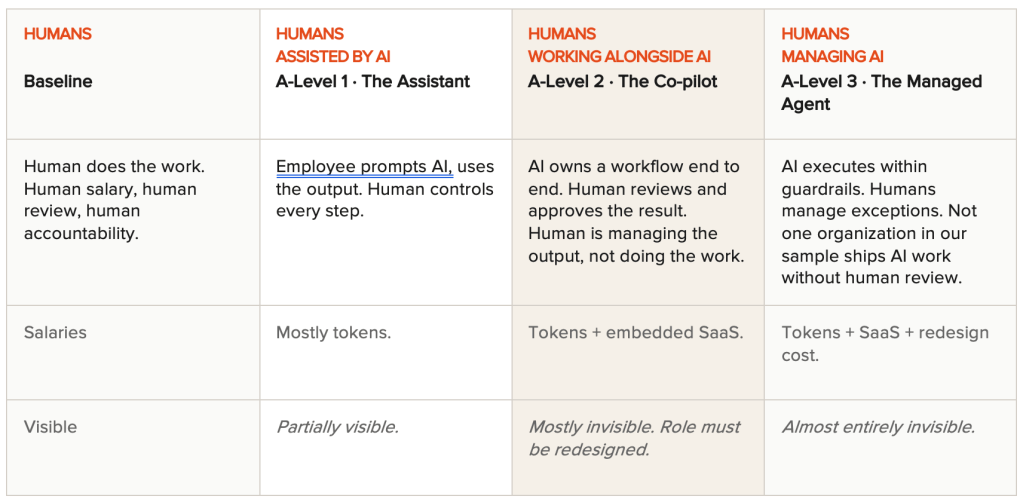Screen dimensions: 1023x502
Task: Select 'A-Level 1 · The Assistant' title
Action: tap(373, 82)
